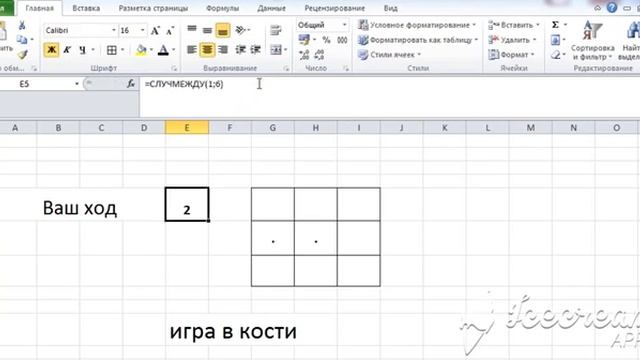
Task: Open Стили ячеек gallery
Action: tap(389, 55)
